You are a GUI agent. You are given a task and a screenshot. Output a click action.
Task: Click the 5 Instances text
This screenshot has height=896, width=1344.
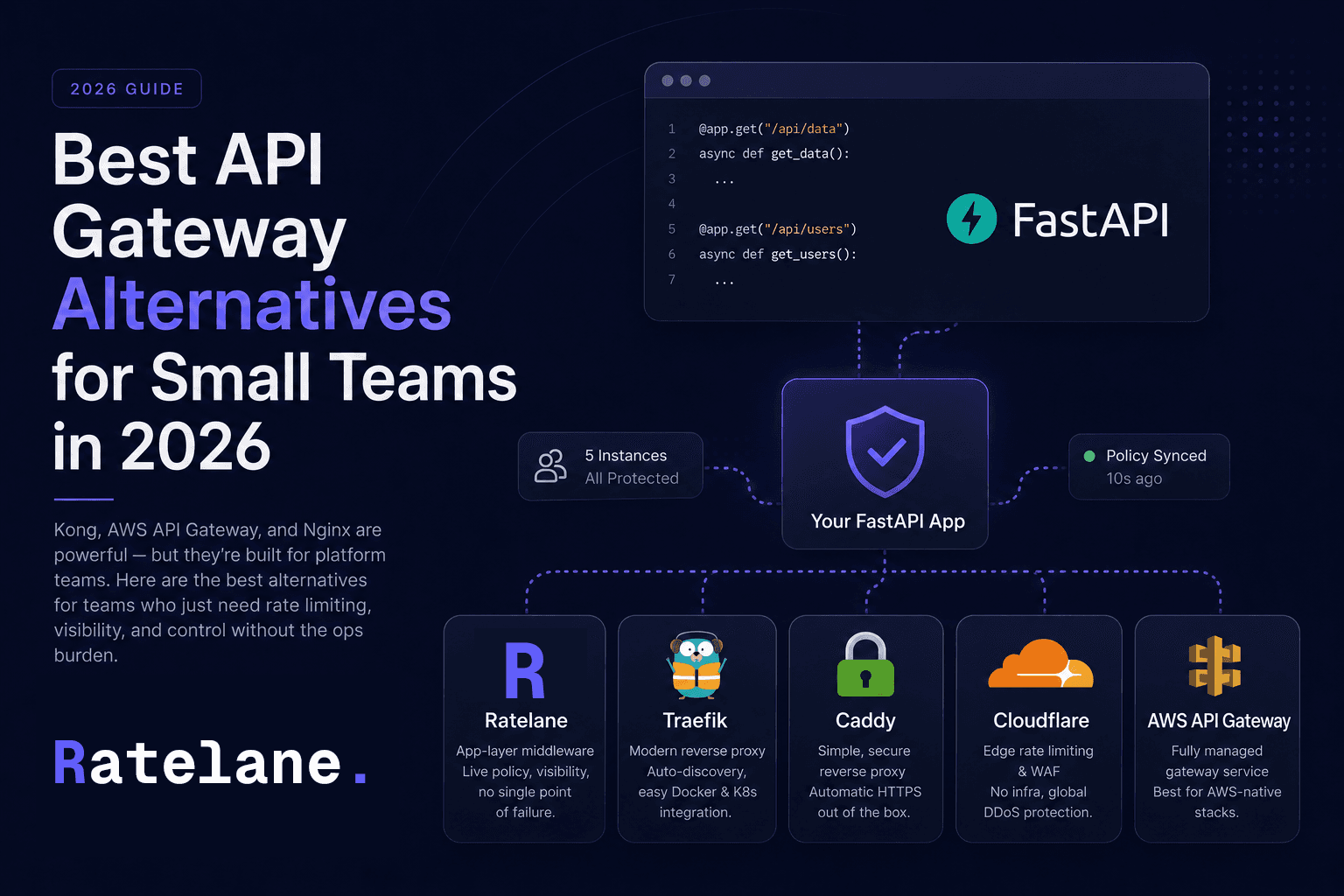click(626, 456)
